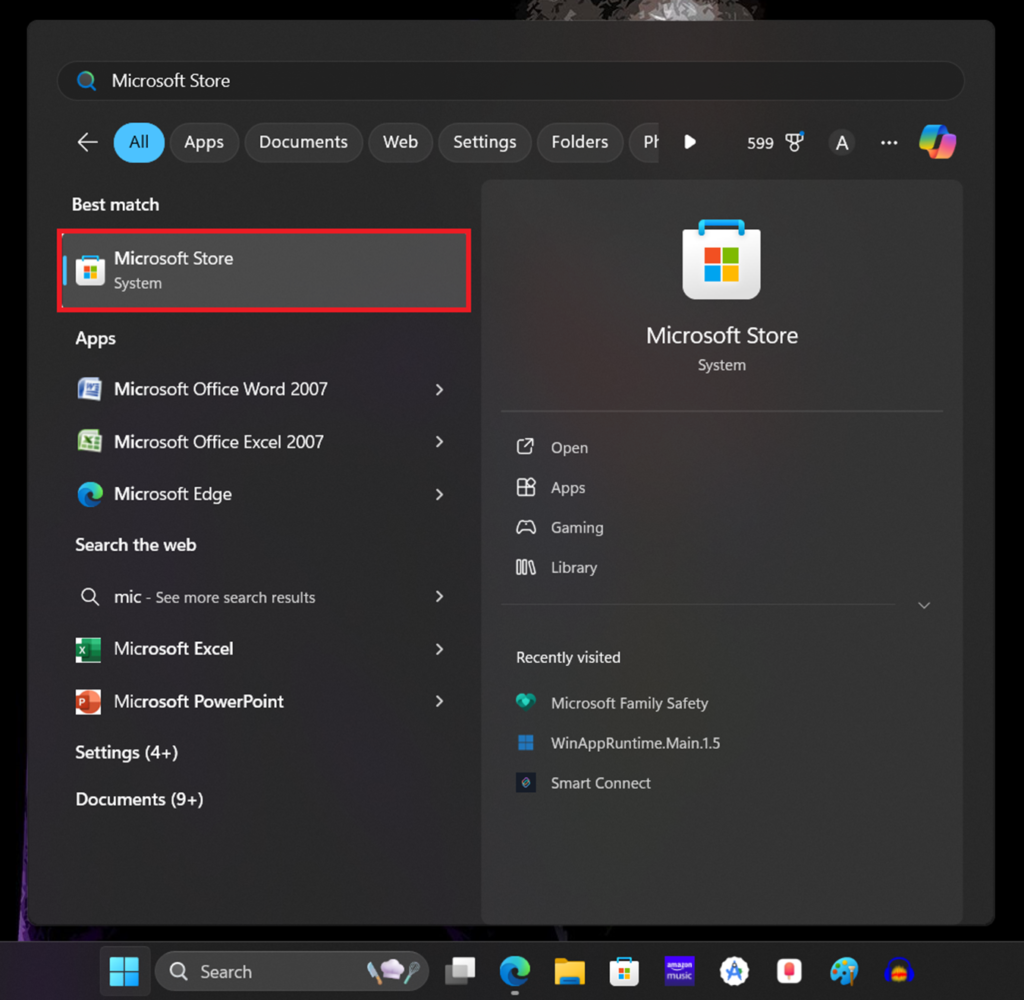
Task: Click the Gaming controller icon
Action: coord(526,527)
